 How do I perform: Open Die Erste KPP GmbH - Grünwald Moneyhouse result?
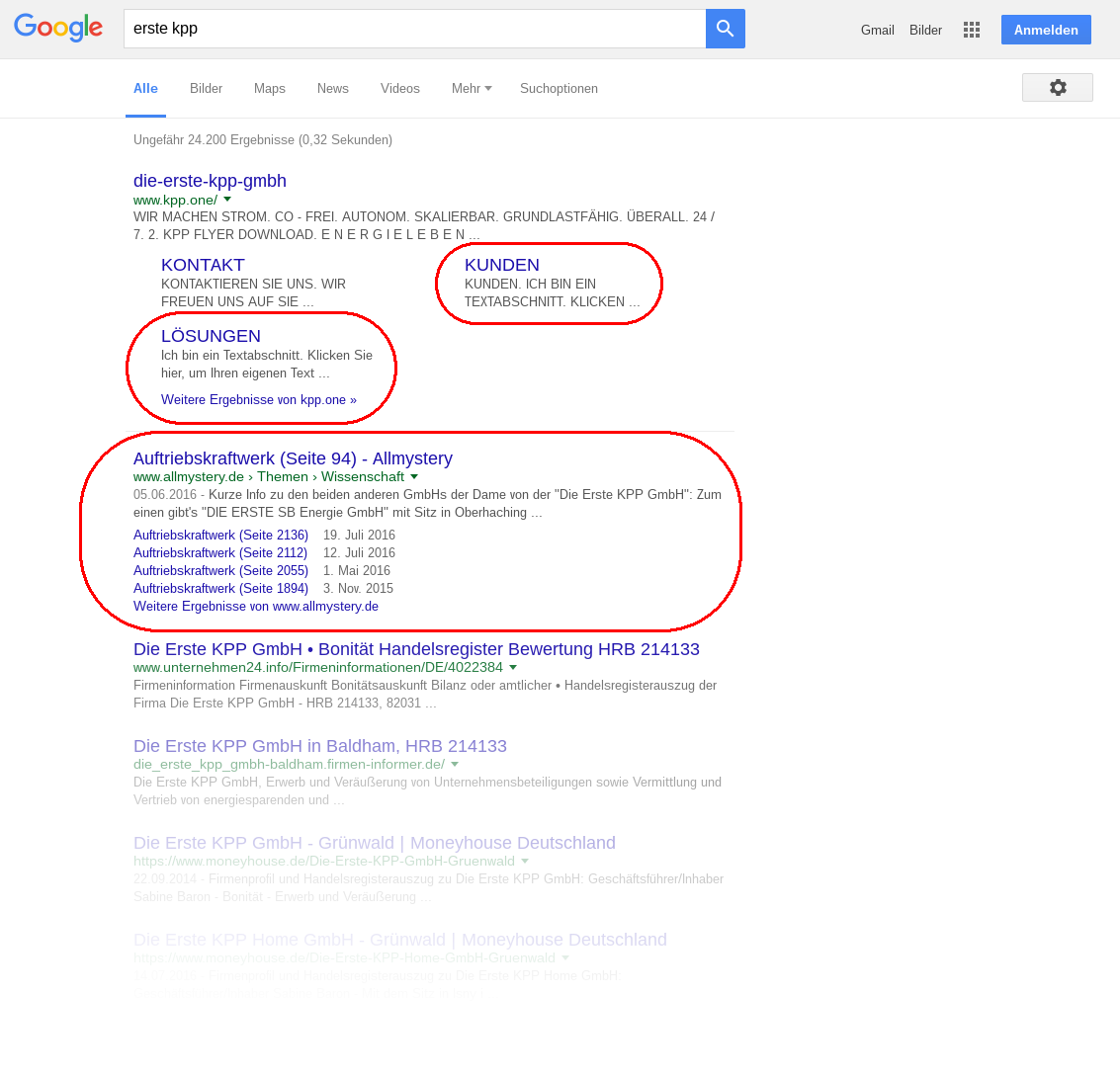point(375,843)
